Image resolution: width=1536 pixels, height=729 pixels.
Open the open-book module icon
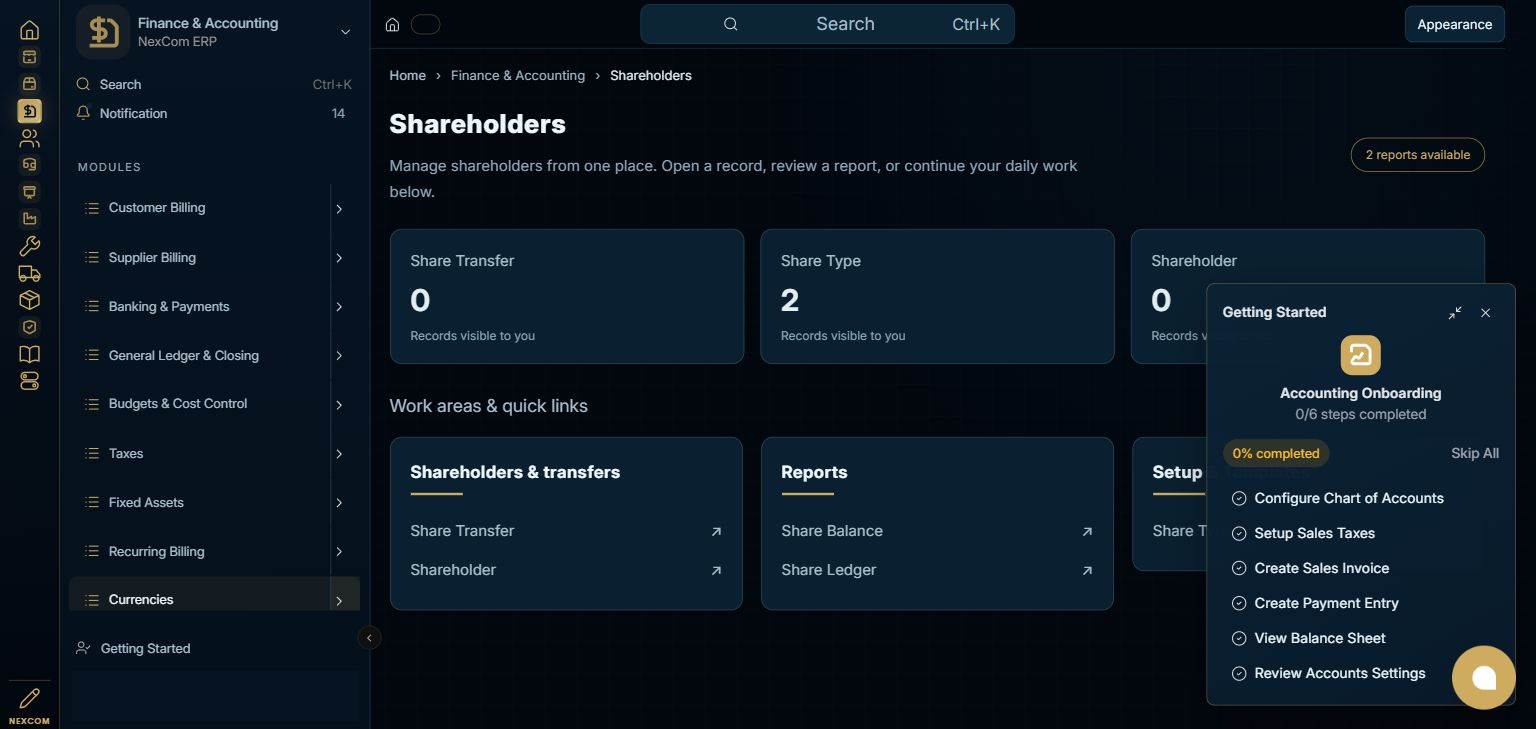point(30,354)
